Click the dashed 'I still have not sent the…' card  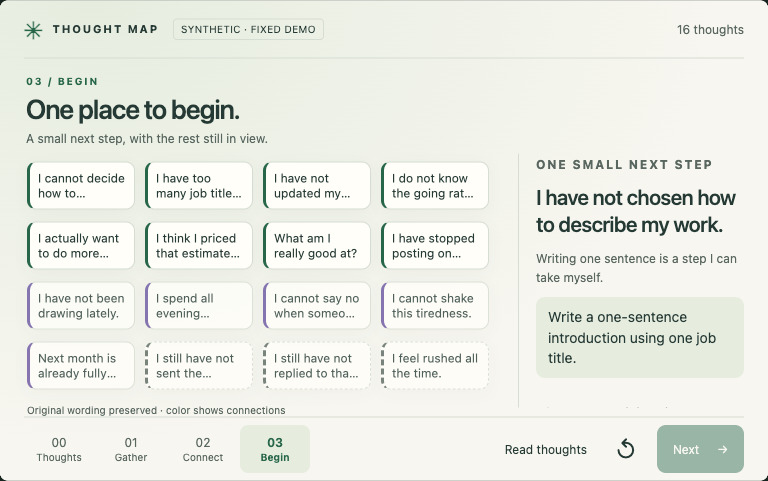click(198, 365)
